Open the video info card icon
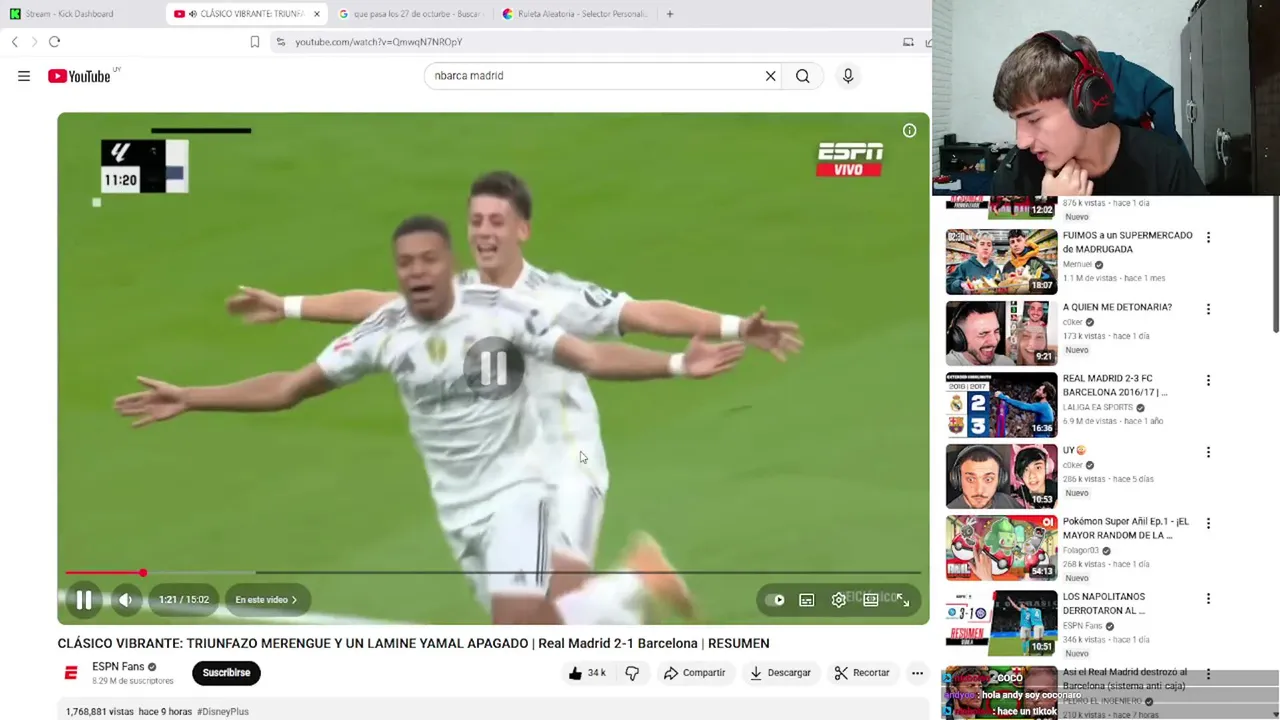Viewport: 1280px width, 720px height. pyautogui.click(x=909, y=131)
